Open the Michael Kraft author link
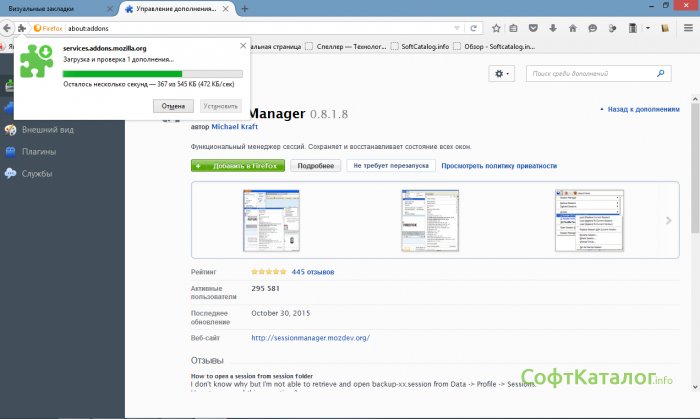This screenshot has height=419, width=700. click(240, 128)
